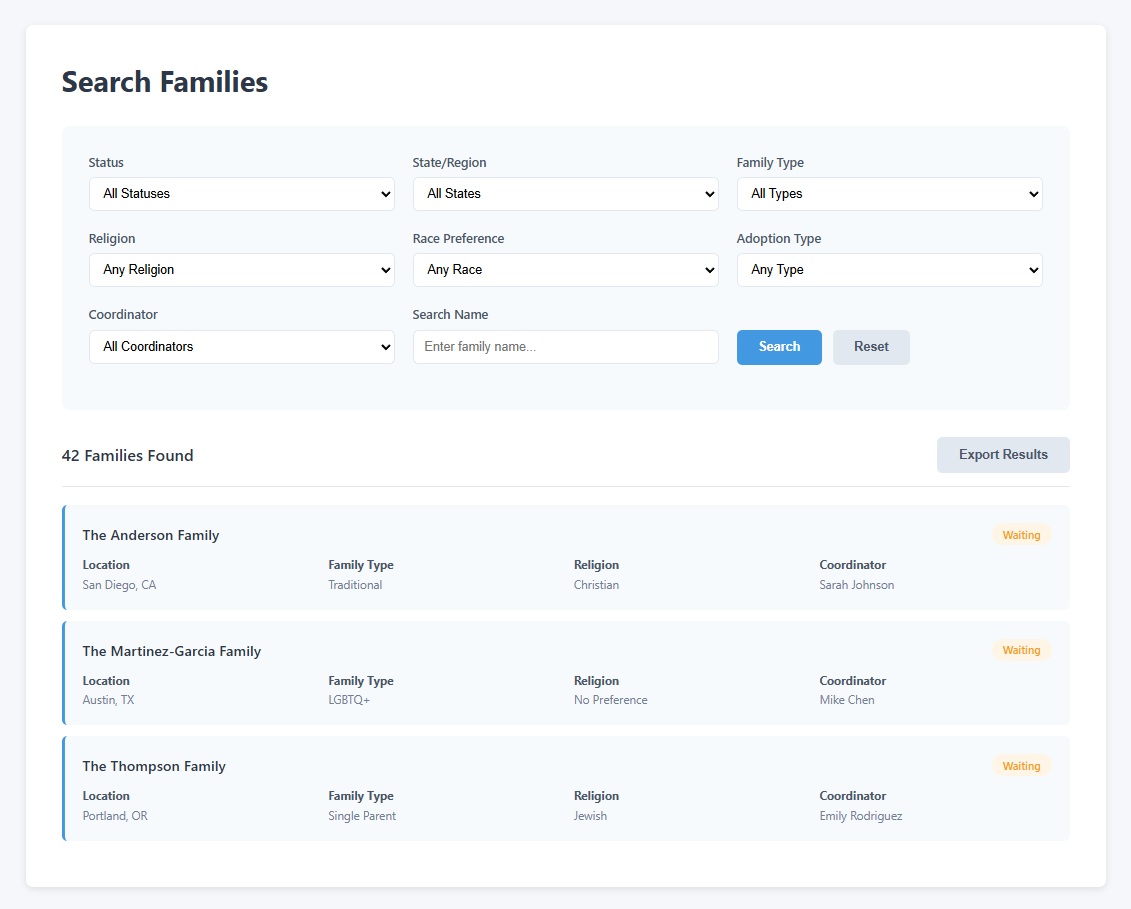Click coordinator Mike Chen on Martinez-Garcia card
The height and width of the screenshot is (909, 1131).
tap(846, 699)
